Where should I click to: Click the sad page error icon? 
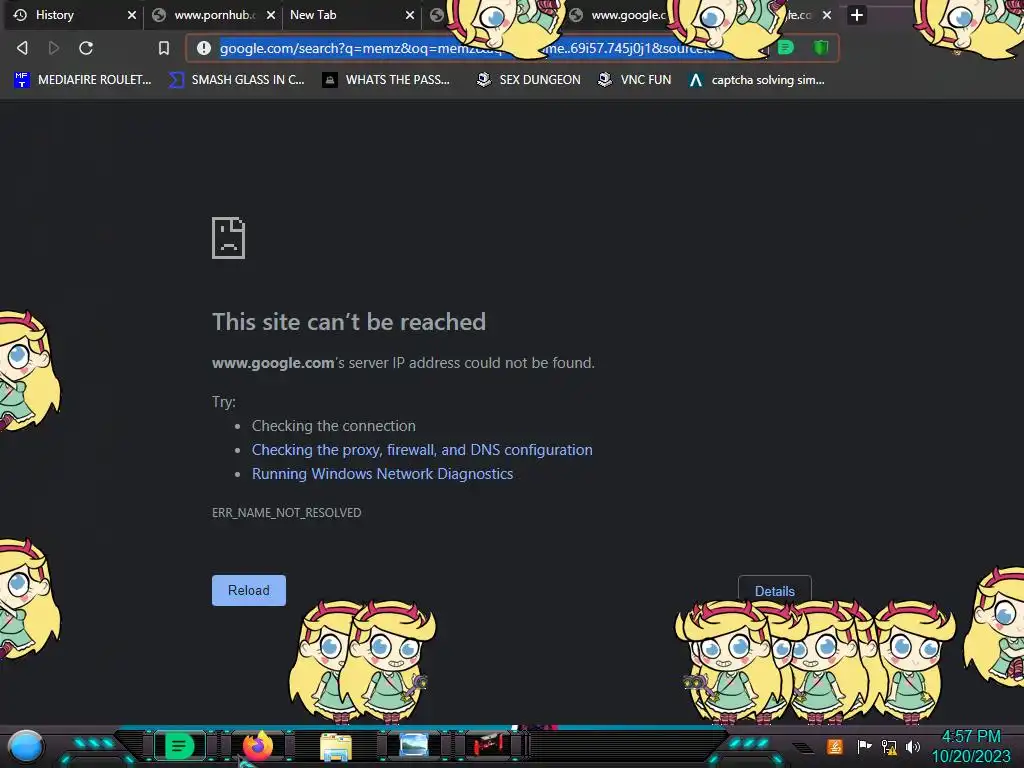coord(229,238)
